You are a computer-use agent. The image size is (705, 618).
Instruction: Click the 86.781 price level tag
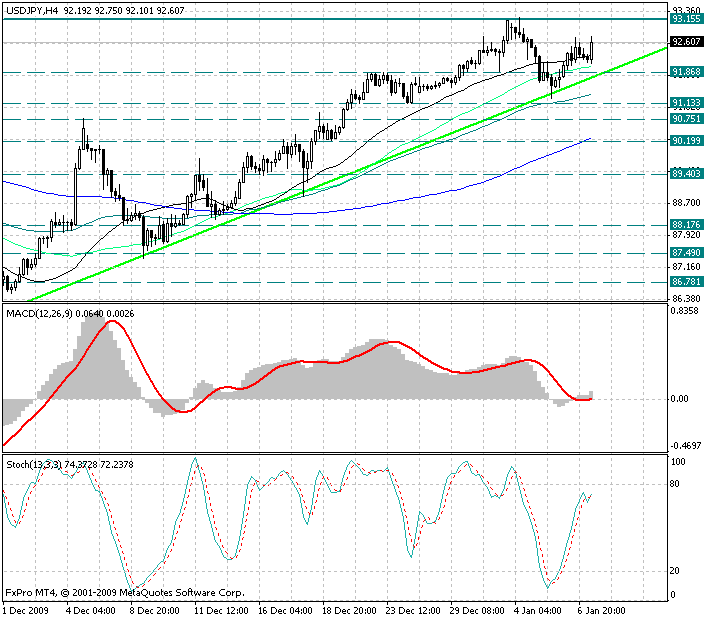point(685,282)
